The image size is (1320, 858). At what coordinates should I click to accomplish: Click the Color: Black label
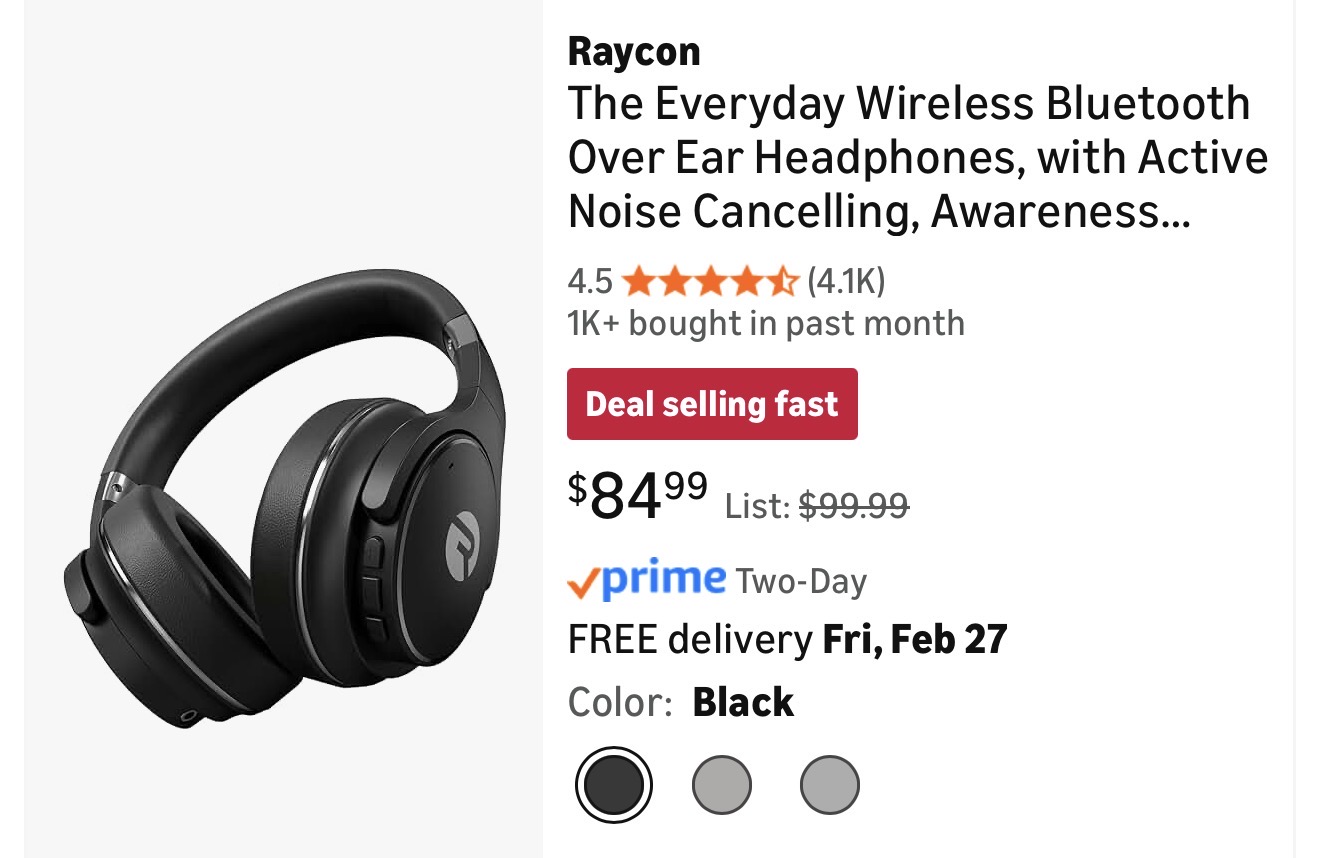click(x=681, y=702)
